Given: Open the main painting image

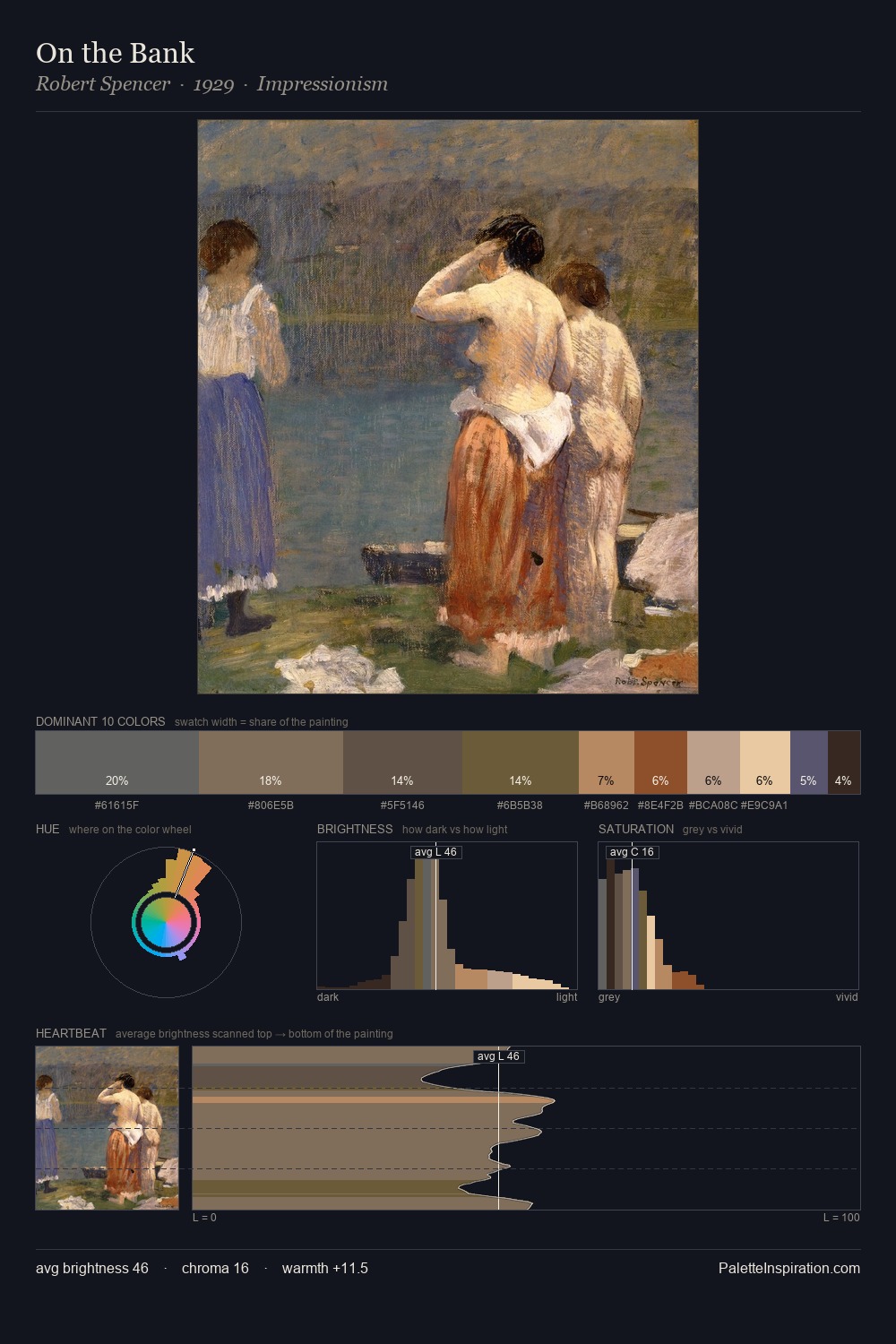Looking at the screenshot, I should pos(448,407).
